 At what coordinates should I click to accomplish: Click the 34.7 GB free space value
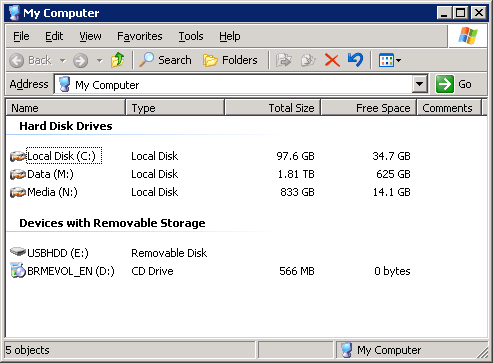pos(391,156)
